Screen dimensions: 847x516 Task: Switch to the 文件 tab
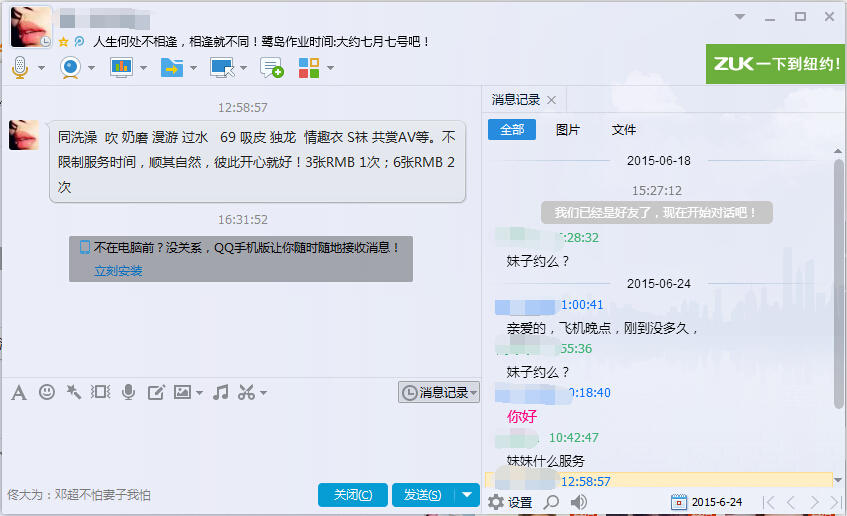(623, 130)
